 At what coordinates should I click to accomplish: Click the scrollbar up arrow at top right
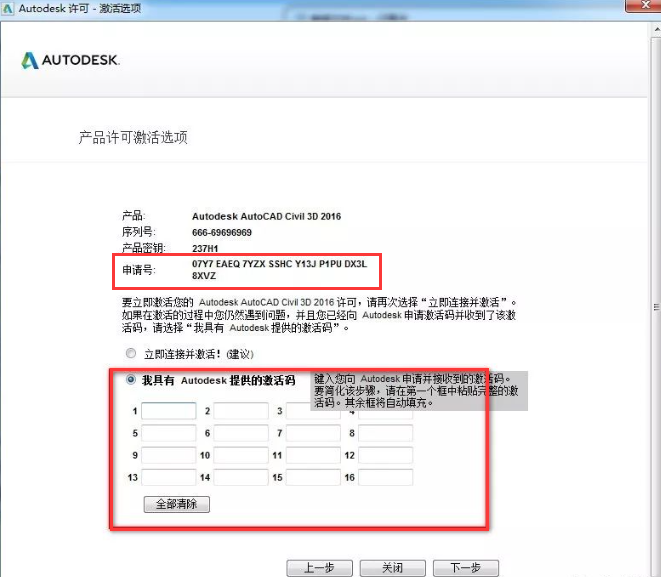[657, 30]
